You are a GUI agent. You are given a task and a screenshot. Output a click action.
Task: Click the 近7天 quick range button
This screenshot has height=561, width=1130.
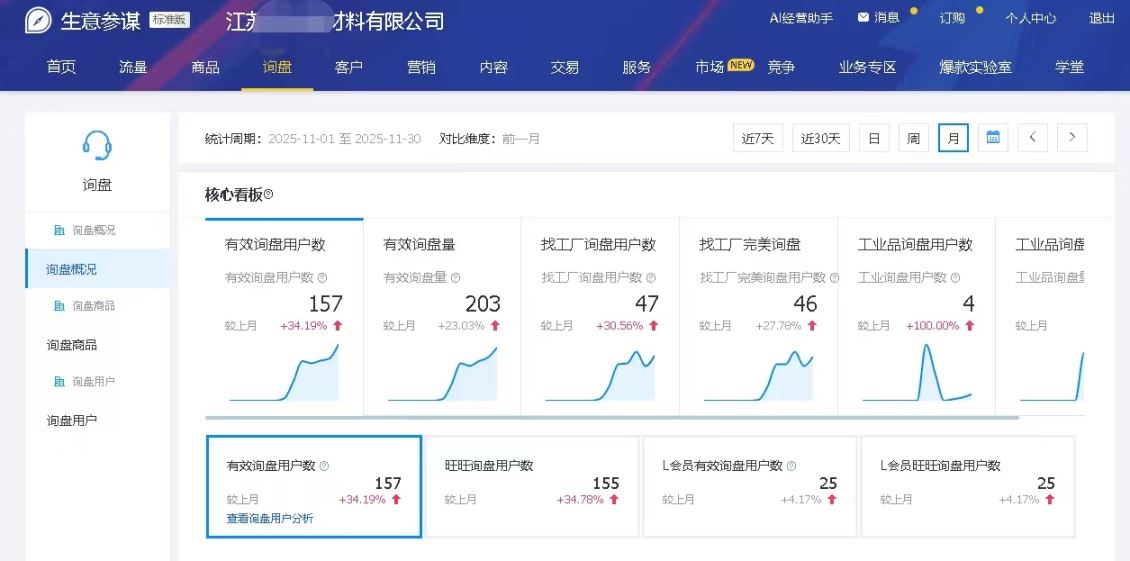(758, 139)
